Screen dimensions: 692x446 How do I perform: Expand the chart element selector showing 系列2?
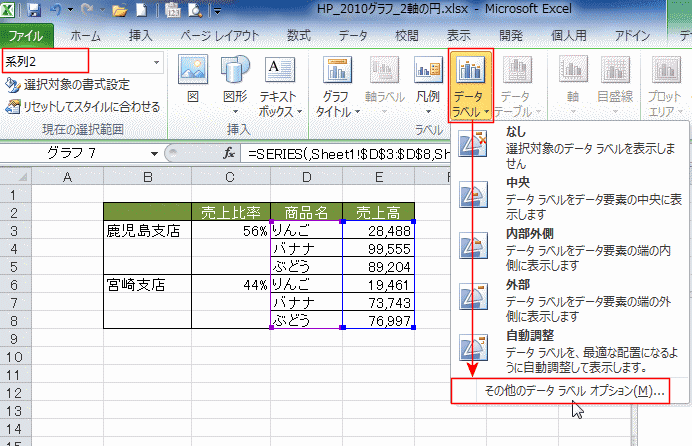[x=156, y=62]
